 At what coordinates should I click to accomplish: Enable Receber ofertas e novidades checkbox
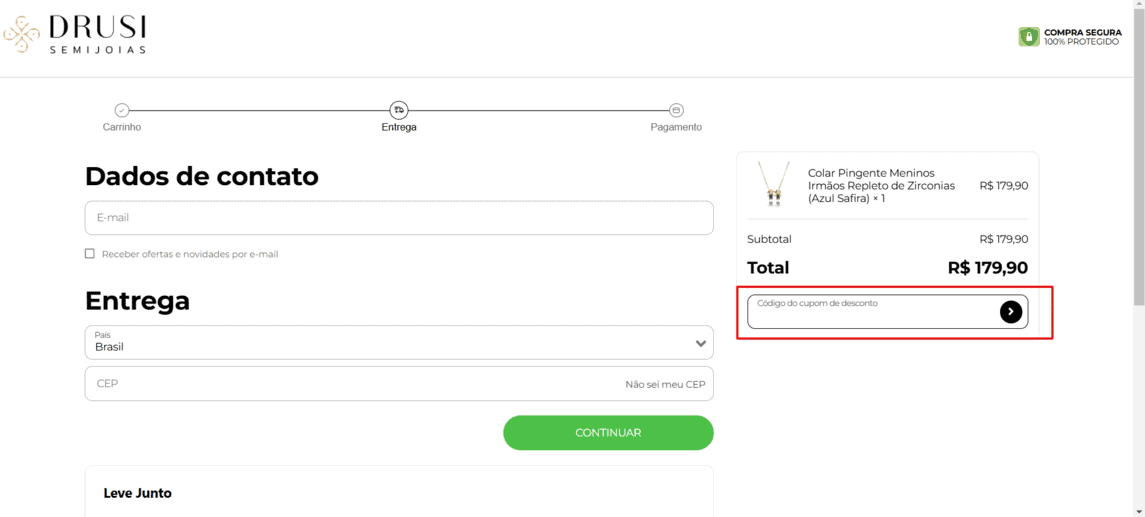pos(90,254)
